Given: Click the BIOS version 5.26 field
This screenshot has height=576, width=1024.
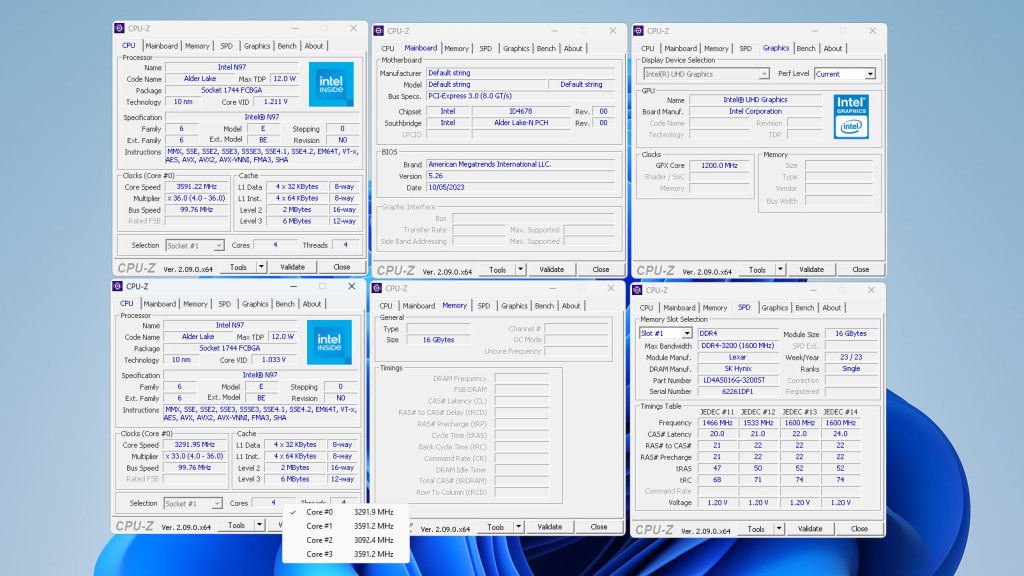Looking at the screenshot, I should pos(520,176).
